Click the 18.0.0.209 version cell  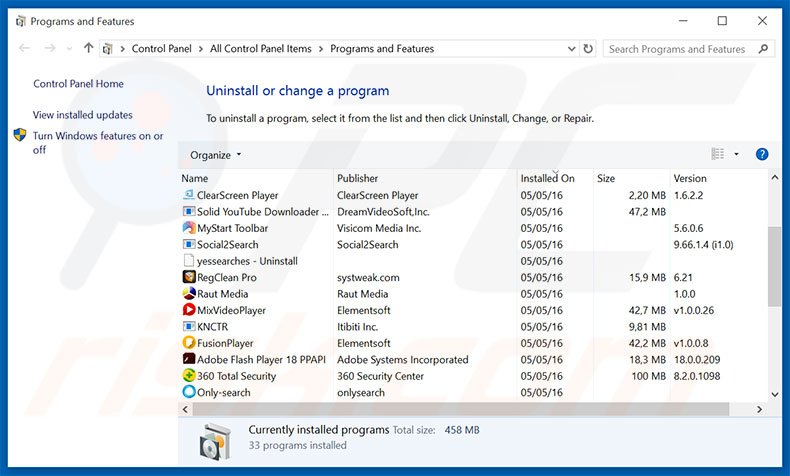point(697,360)
